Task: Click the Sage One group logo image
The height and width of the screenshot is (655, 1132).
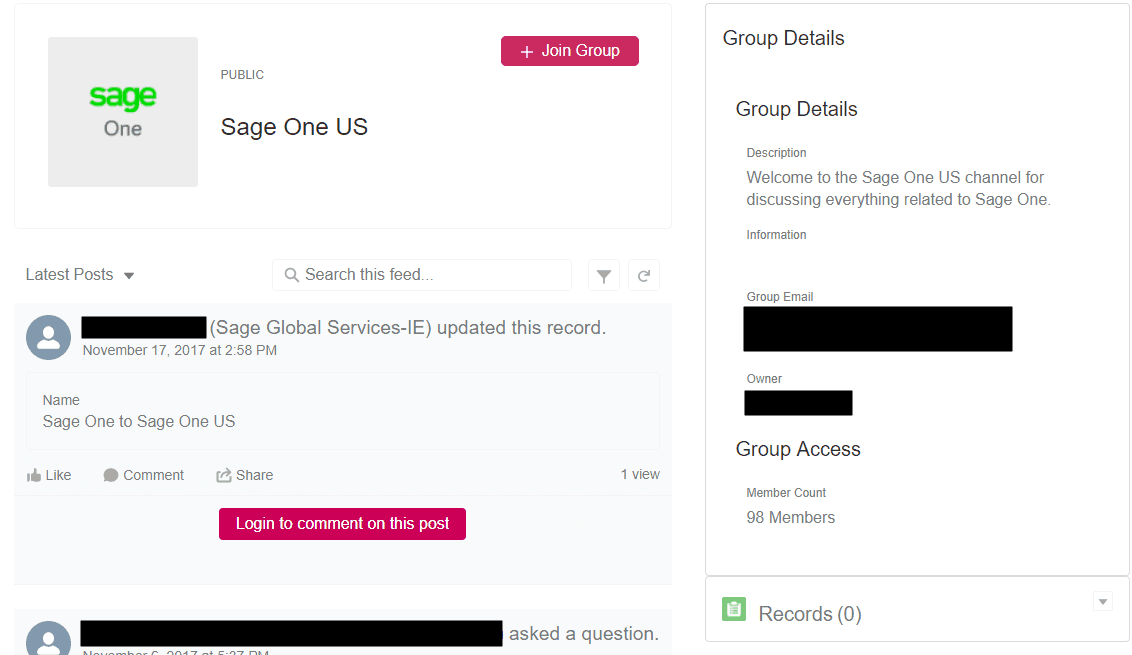Action: click(123, 112)
